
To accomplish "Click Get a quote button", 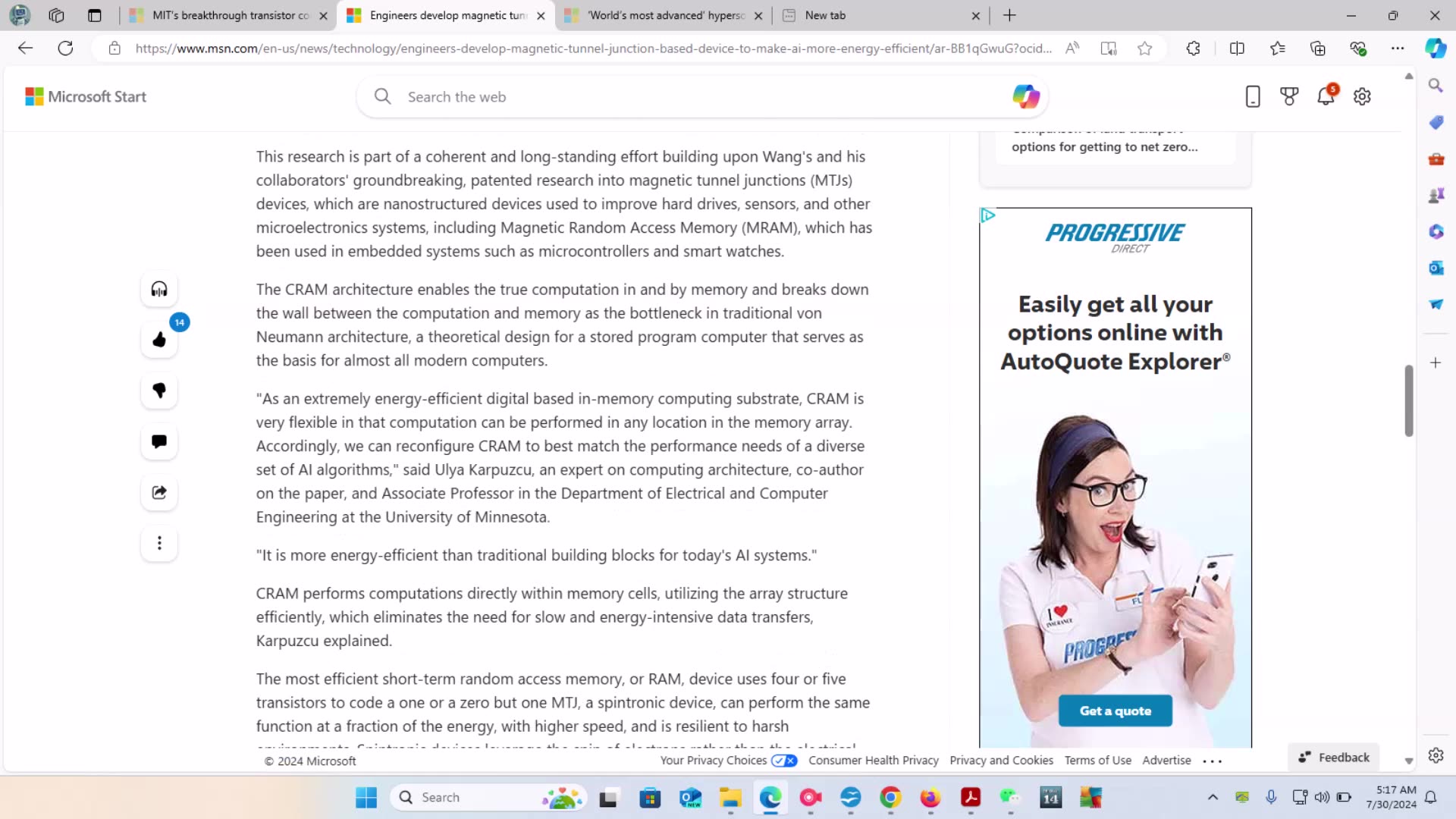I will point(1115,711).
